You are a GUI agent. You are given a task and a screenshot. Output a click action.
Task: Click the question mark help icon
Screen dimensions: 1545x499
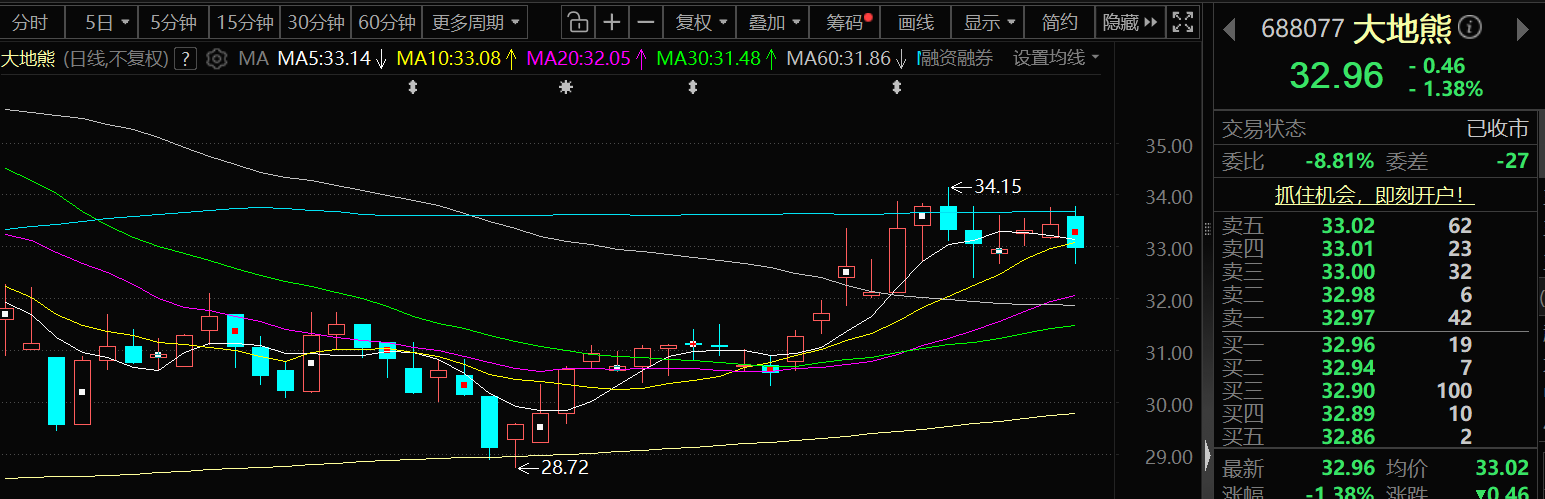tap(185, 59)
